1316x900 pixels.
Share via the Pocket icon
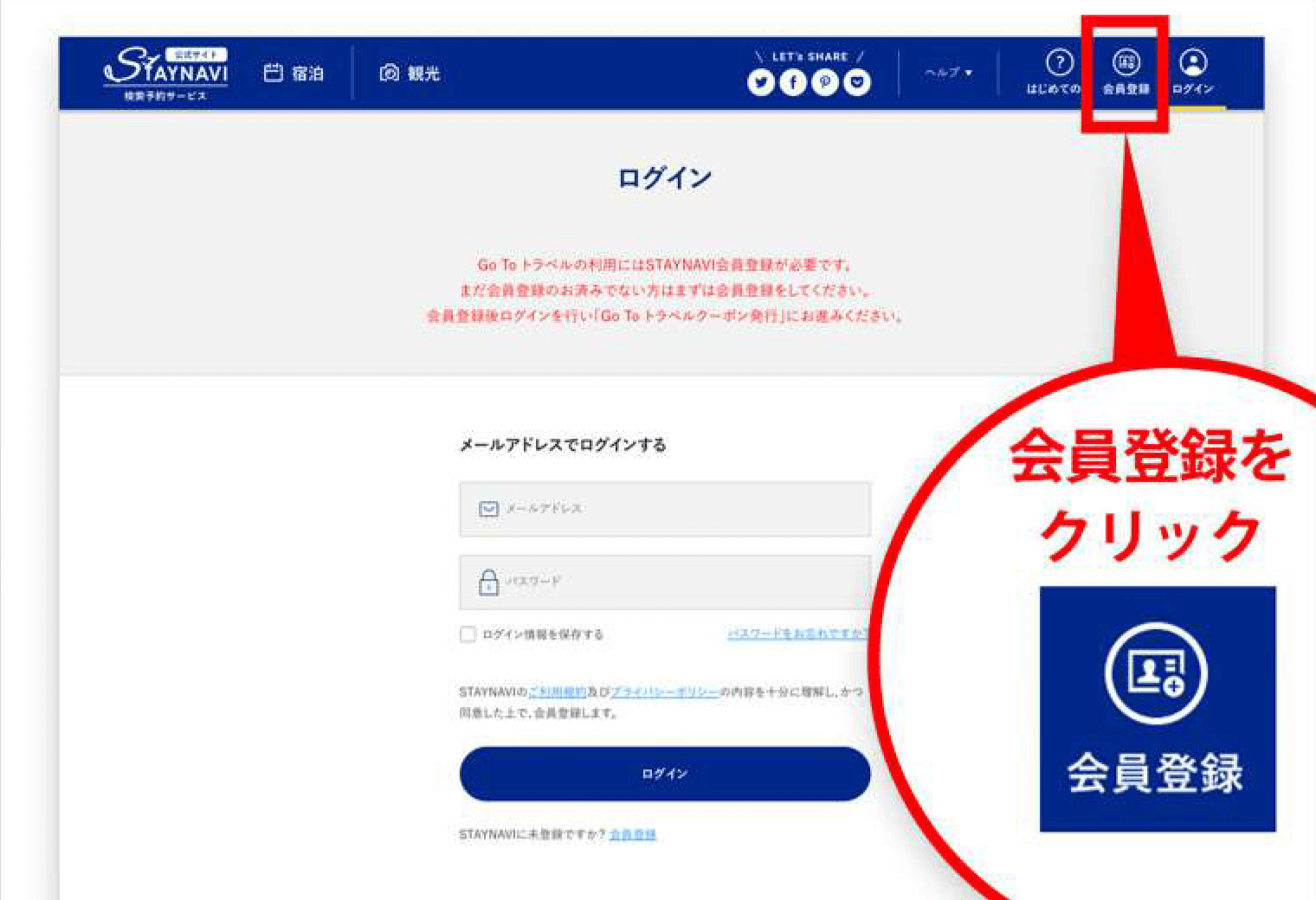pyautogui.click(x=857, y=82)
